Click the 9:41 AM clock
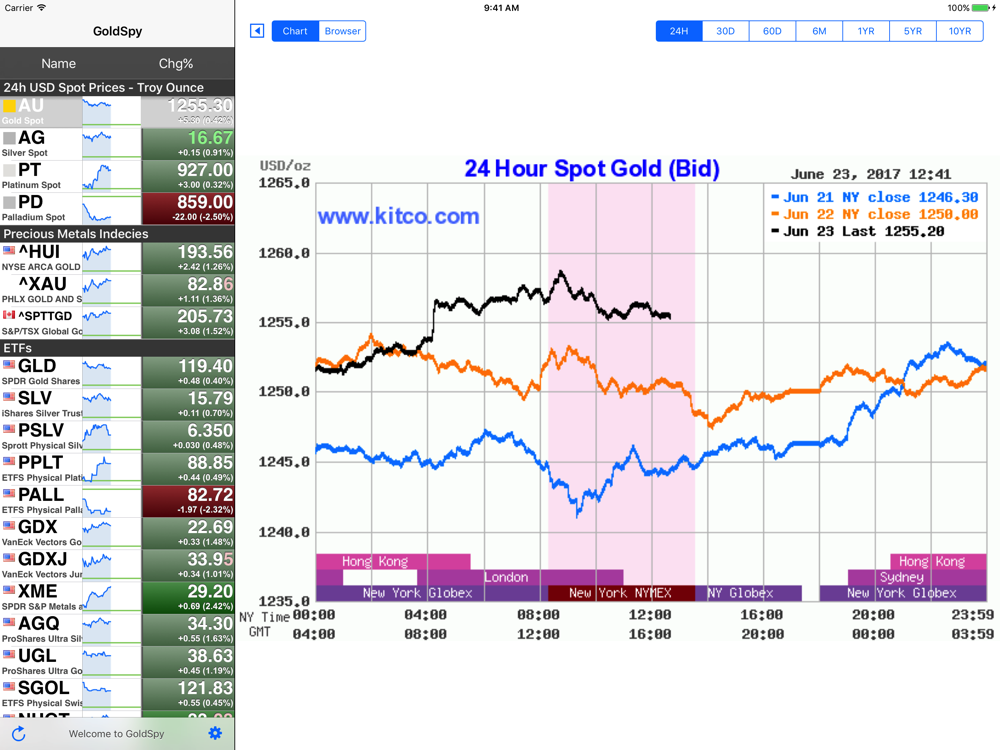This screenshot has width=1000, height=750. (x=501, y=8)
